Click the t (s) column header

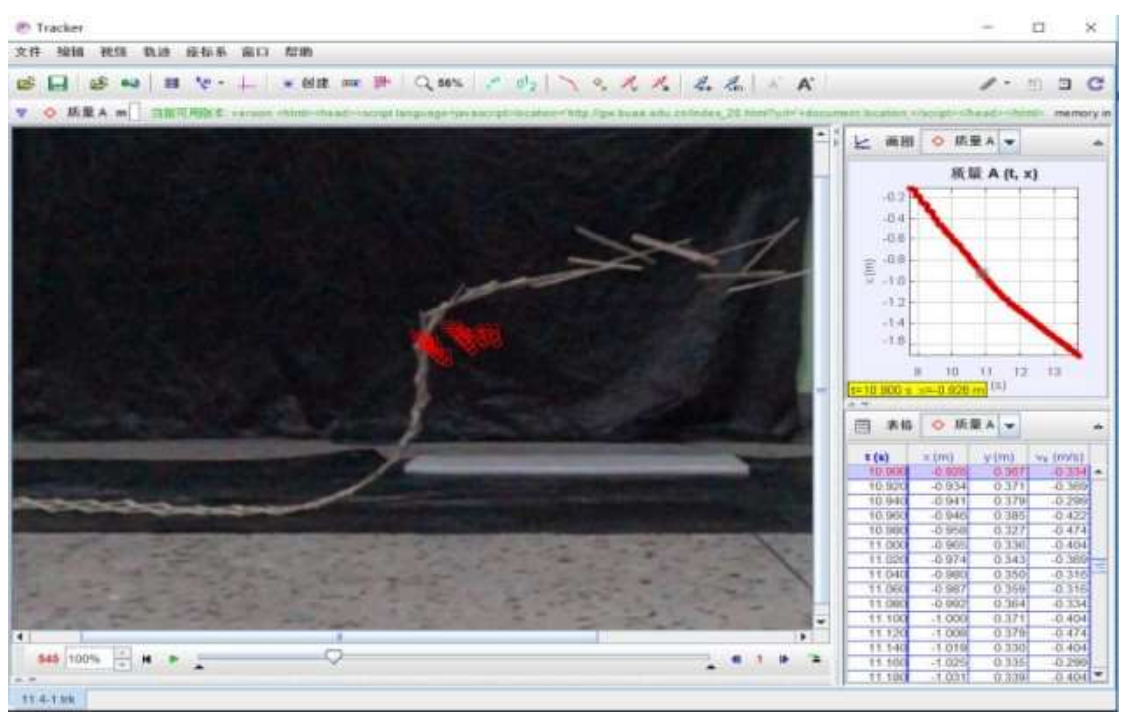(x=878, y=457)
